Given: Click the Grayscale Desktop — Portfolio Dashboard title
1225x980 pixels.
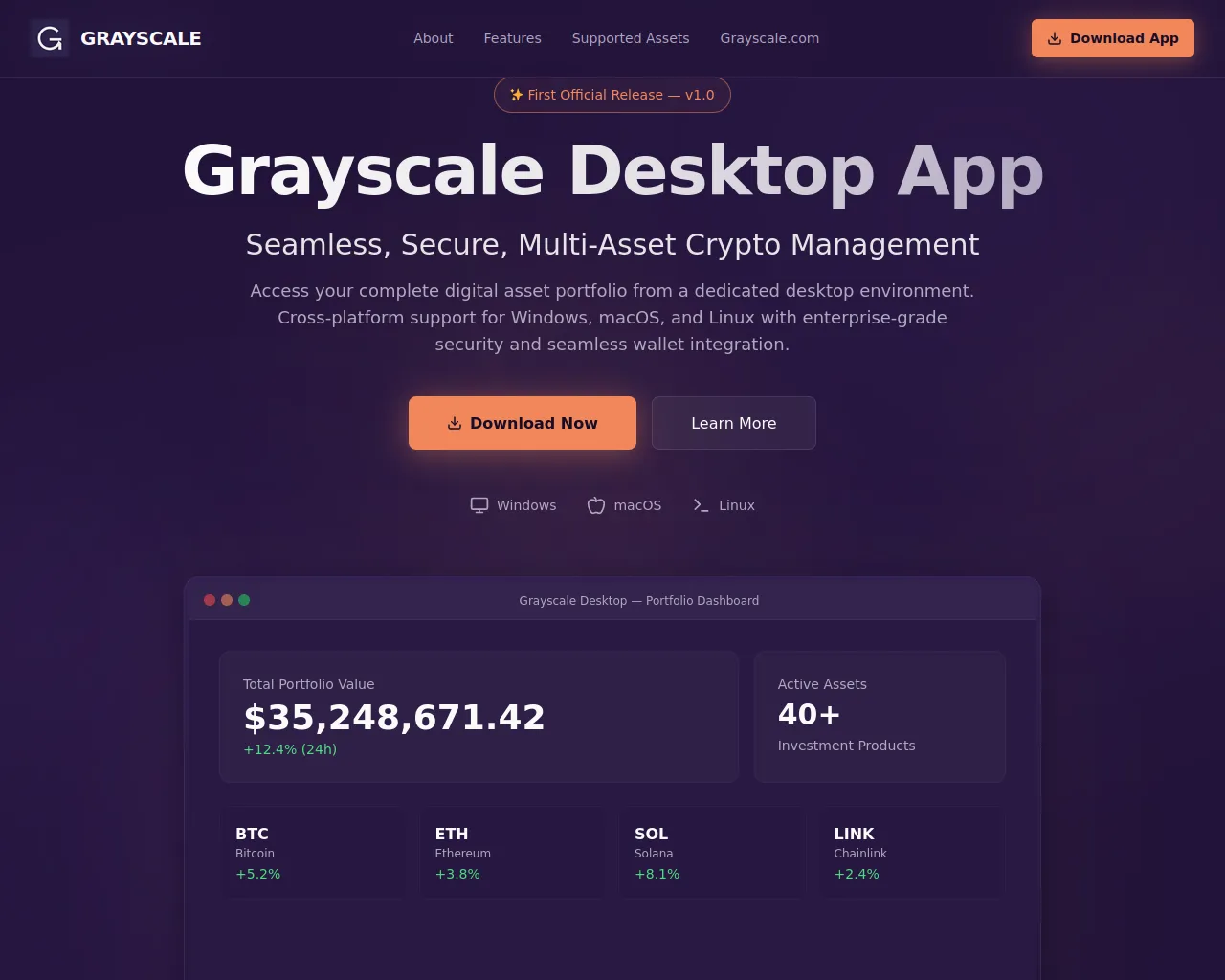Looking at the screenshot, I should (x=639, y=601).
